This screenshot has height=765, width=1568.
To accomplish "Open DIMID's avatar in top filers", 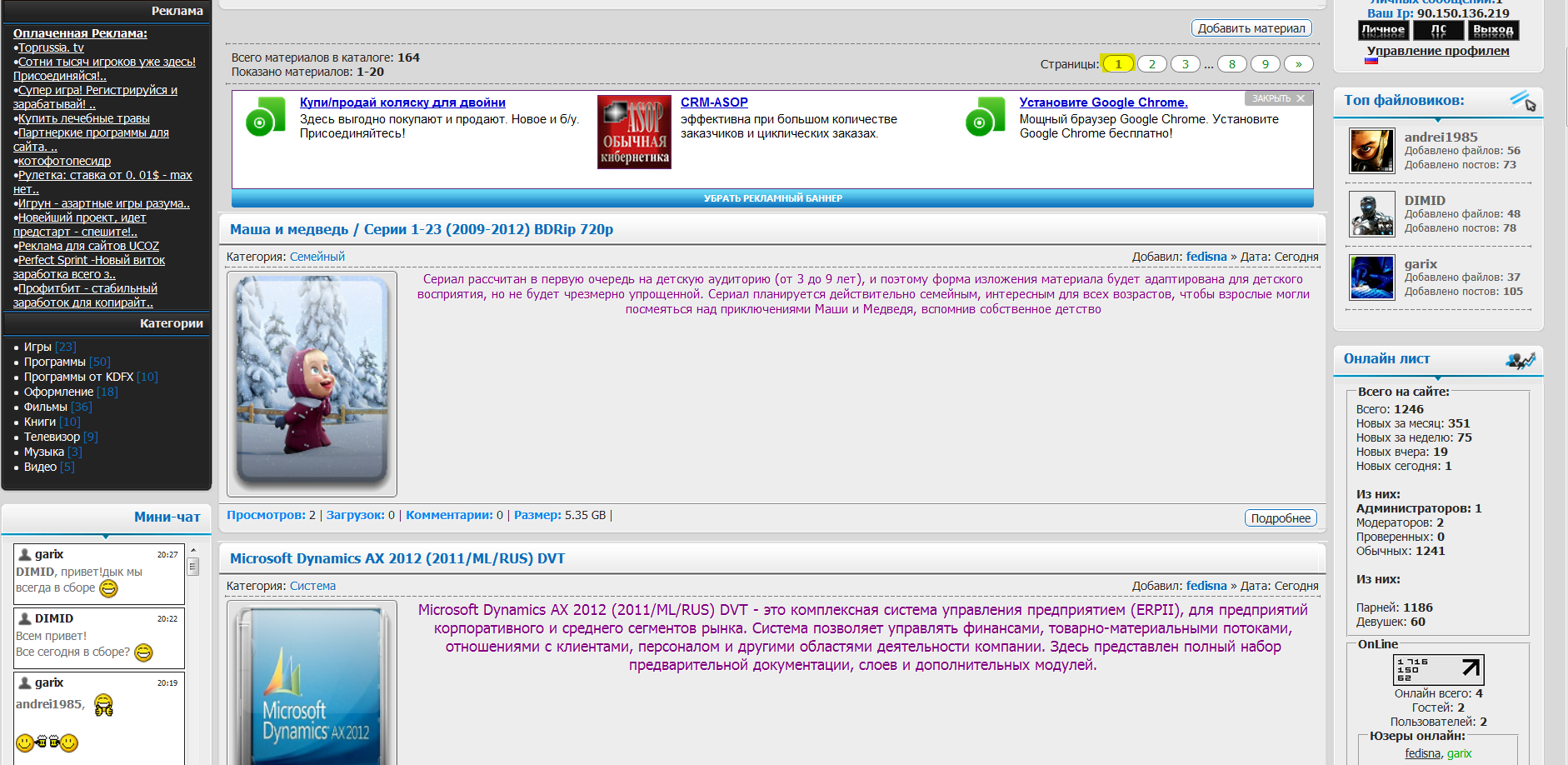I will click(1371, 214).
